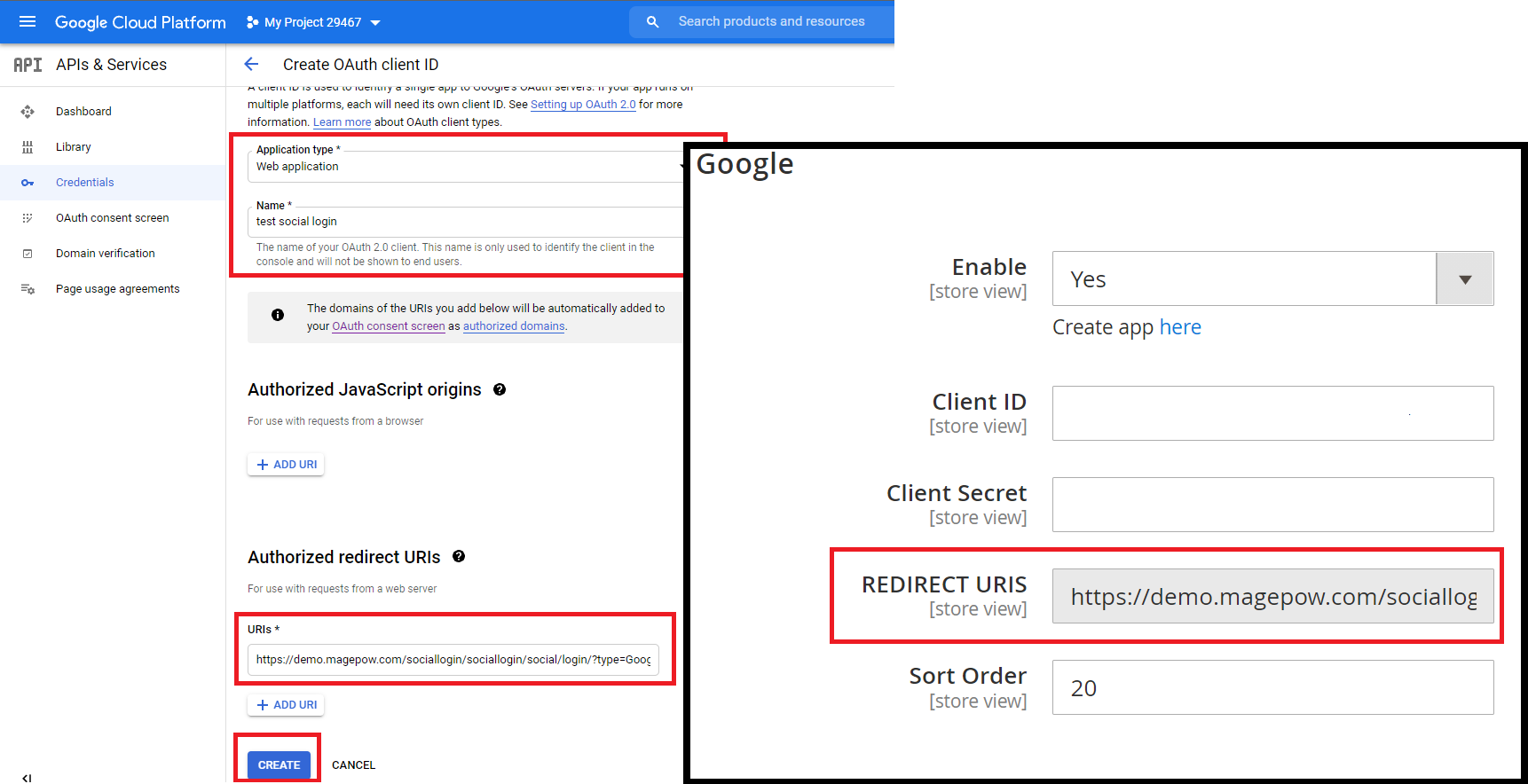Image resolution: width=1528 pixels, height=784 pixels.
Task: Click help icon next to Authorized JavaScript origins
Action: click(x=500, y=389)
